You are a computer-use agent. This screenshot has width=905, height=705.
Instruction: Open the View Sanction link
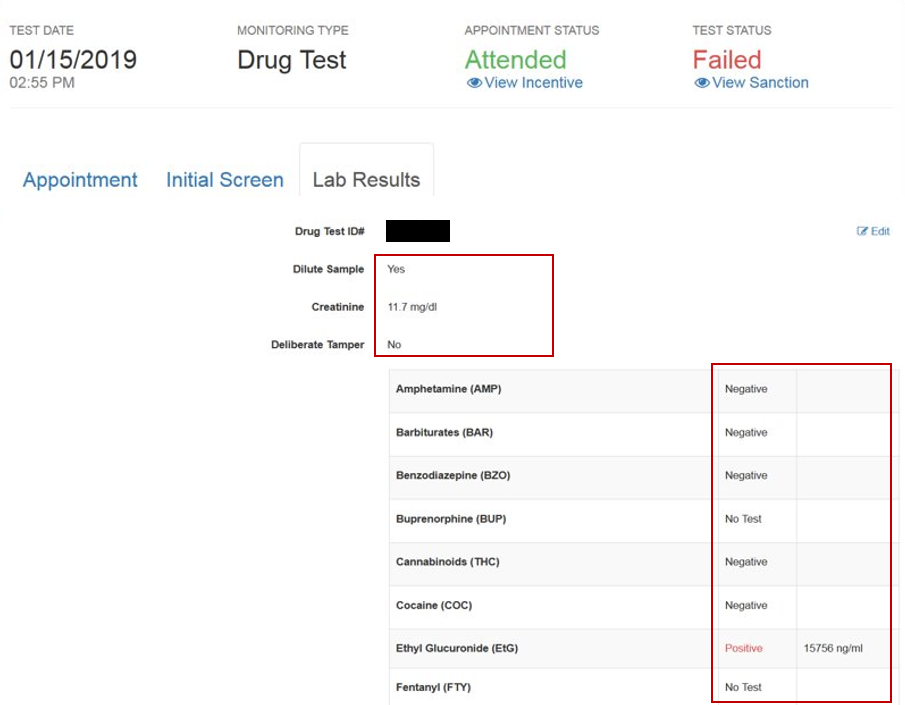click(760, 83)
